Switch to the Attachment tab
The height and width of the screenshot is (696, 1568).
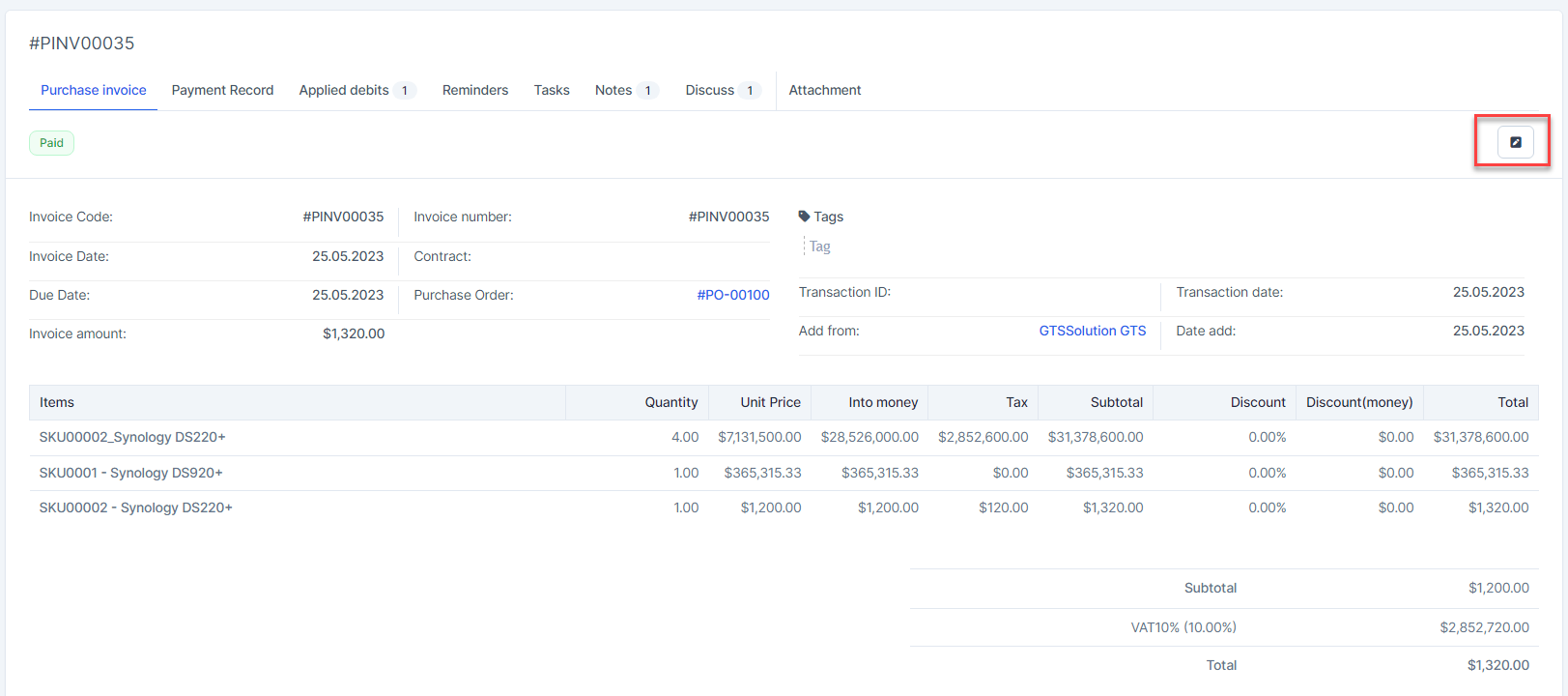[824, 90]
